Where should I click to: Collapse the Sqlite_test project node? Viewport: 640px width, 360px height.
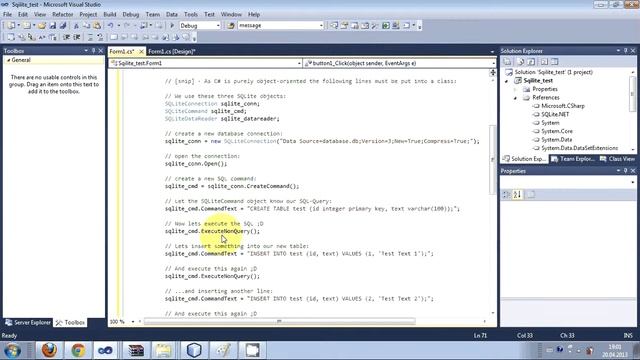pos(507,81)
